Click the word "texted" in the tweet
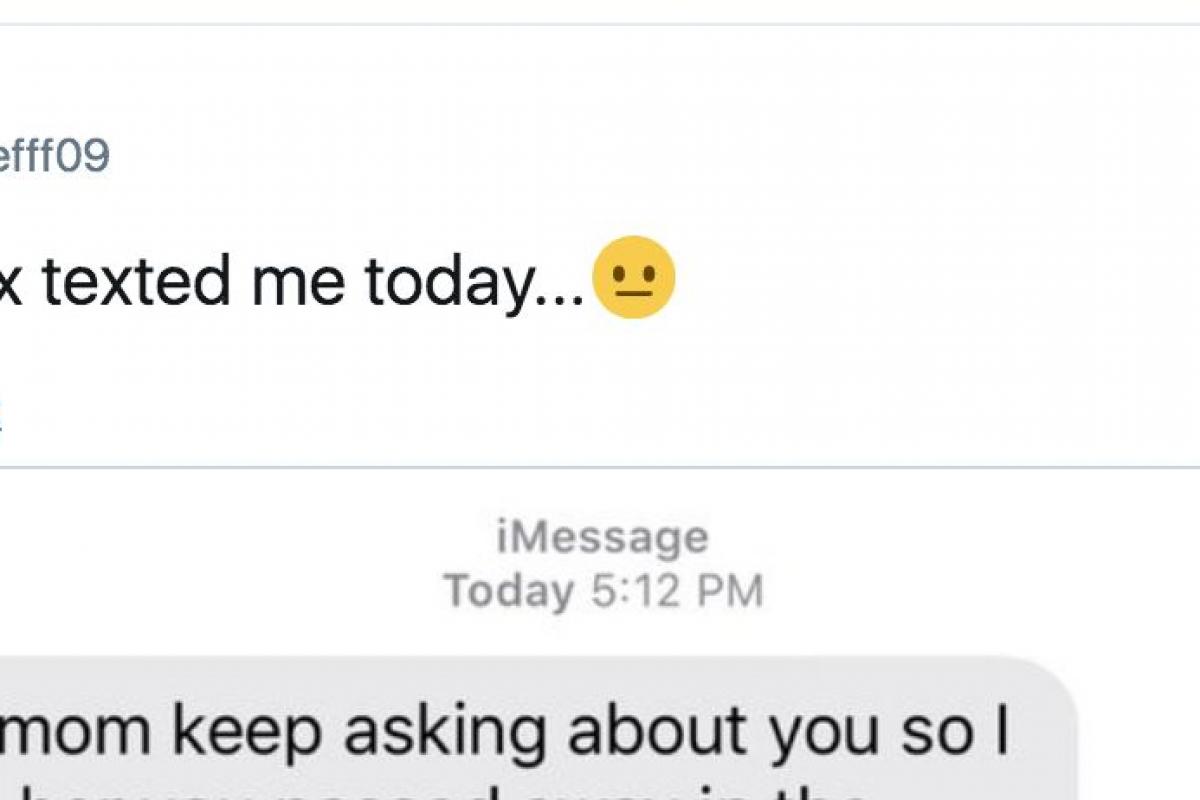This screenshot has height=800, width=1200. click(140, 281)
